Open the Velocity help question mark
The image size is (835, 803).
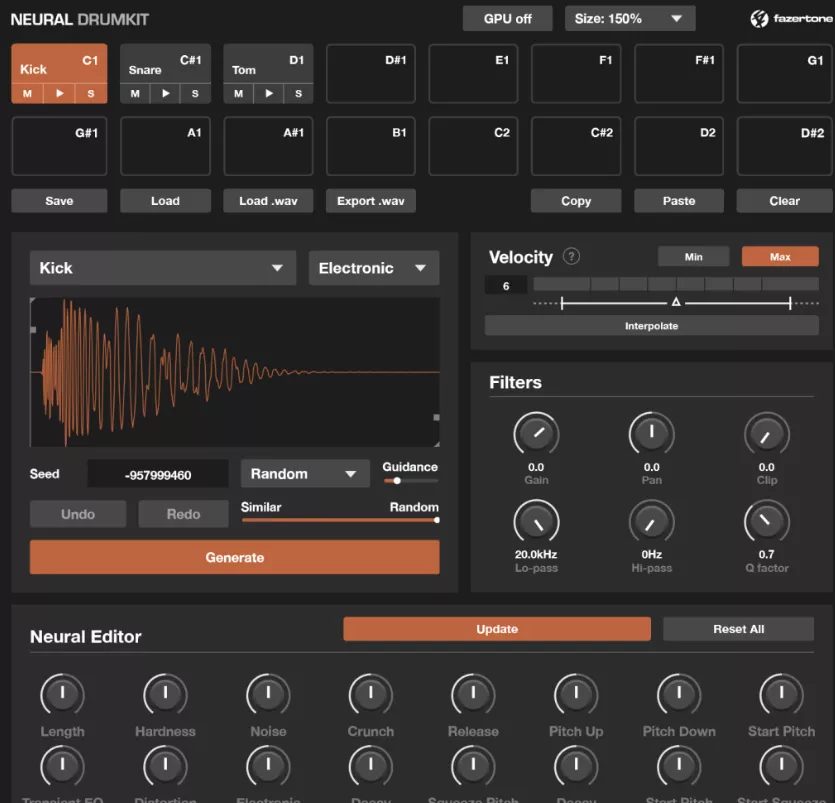[x=571, y=257]
